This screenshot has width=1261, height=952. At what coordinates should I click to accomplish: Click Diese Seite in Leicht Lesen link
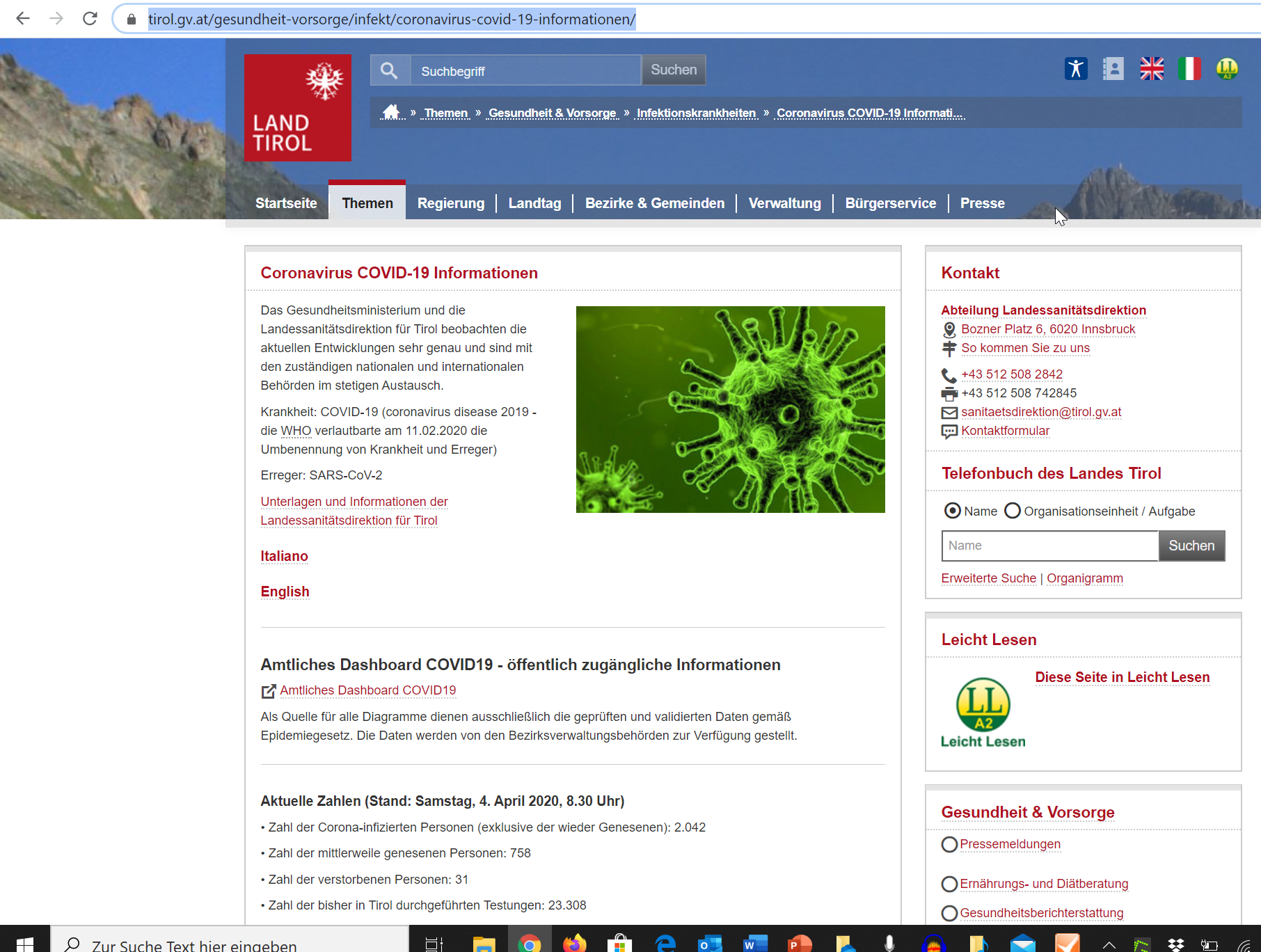coord(1122,677)
